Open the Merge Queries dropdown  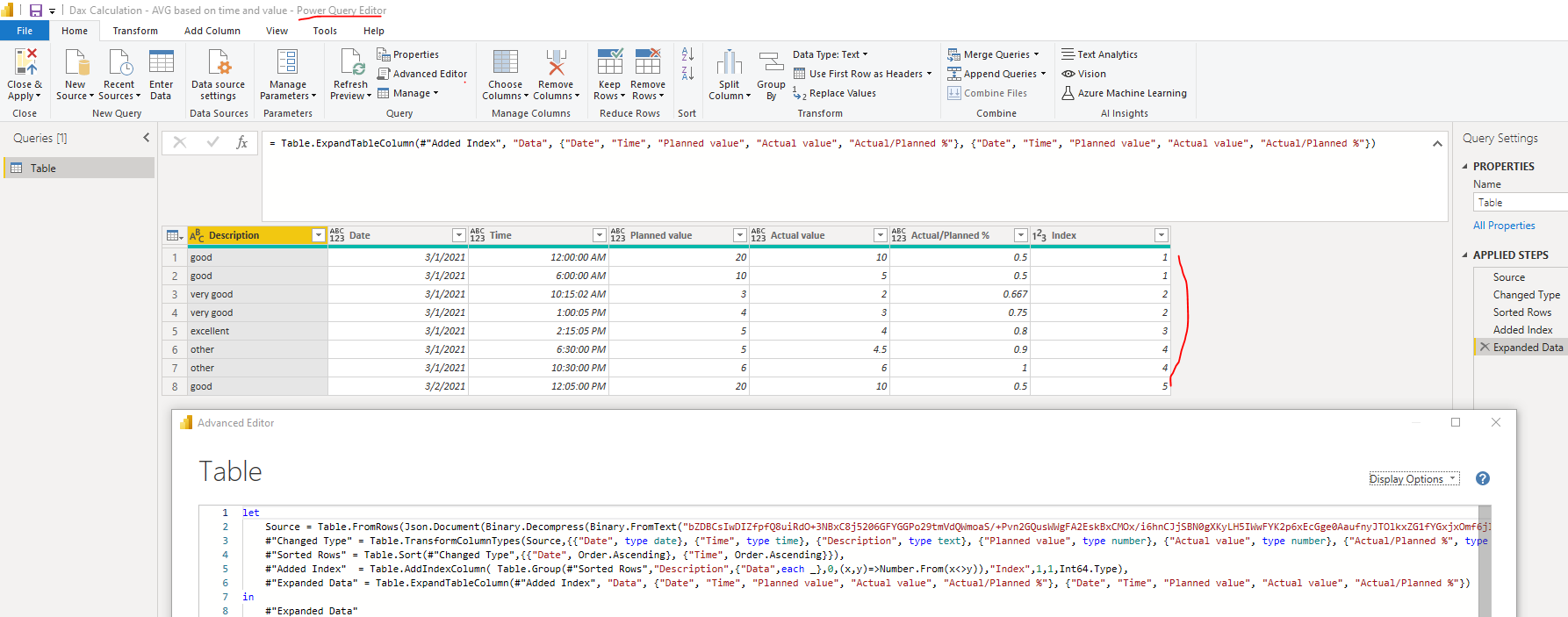993,54
